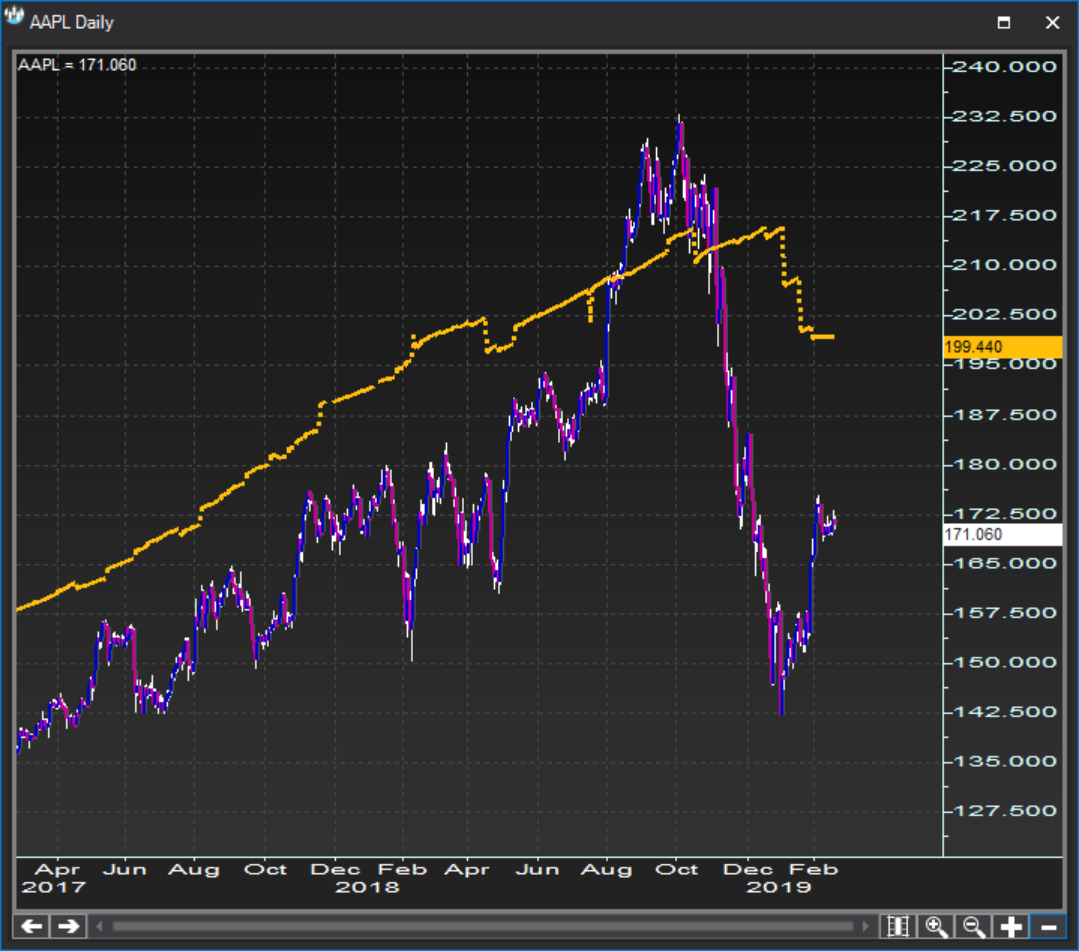Zoom in with the magnifier plus icon
The width and height of the screenshot is (1079, 951).
click(x=937, y=926)
